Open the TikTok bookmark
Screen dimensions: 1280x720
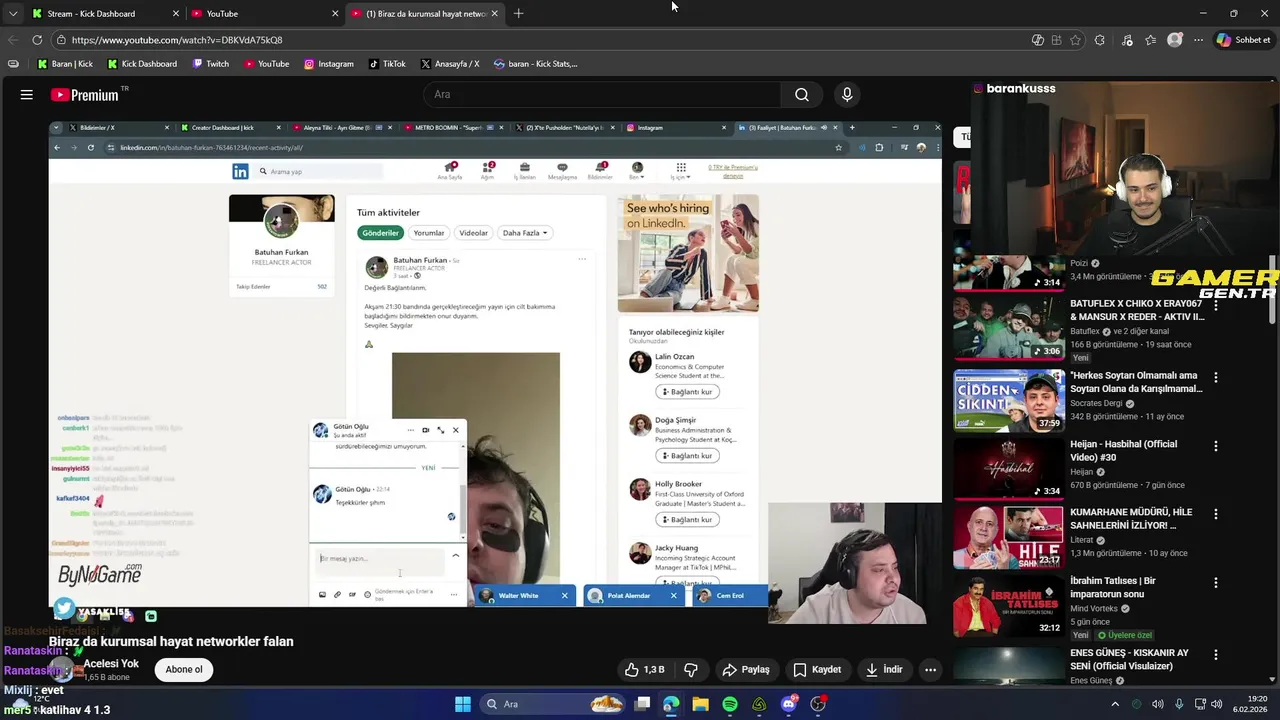click(387, 64)
